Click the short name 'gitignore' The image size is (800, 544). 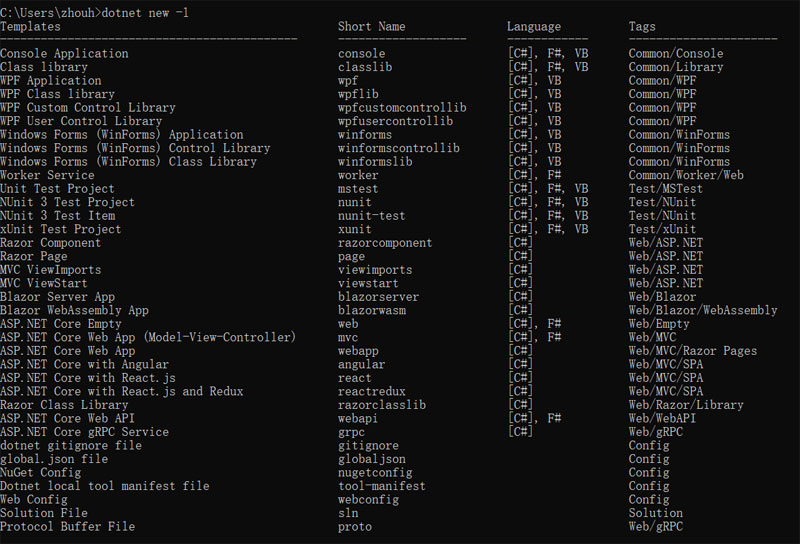pyautogui.click(x=368, y=446)
